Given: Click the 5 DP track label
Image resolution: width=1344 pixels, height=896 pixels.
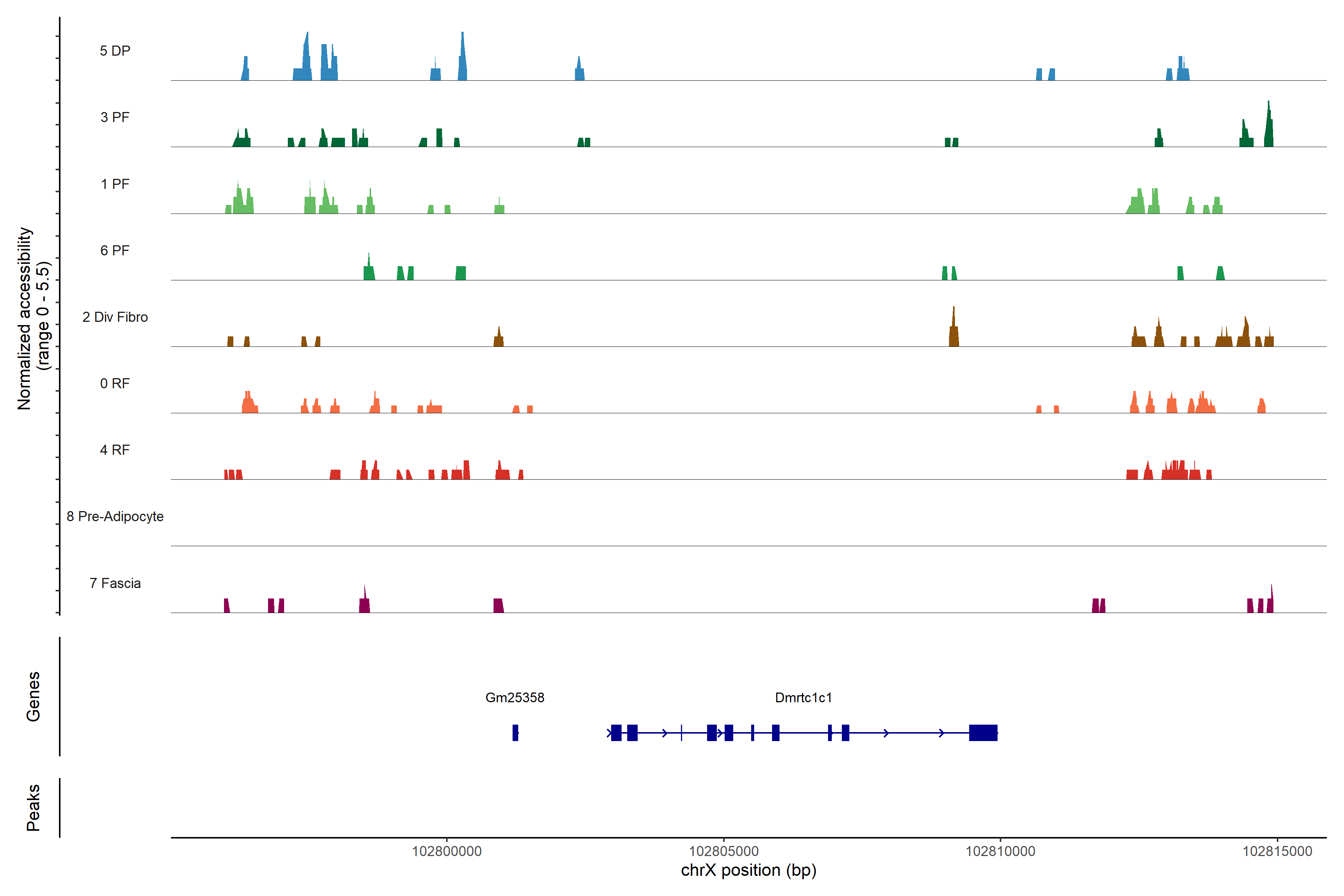Looking at the screenshot, I should pyautogui.click(x=115, y=51).
